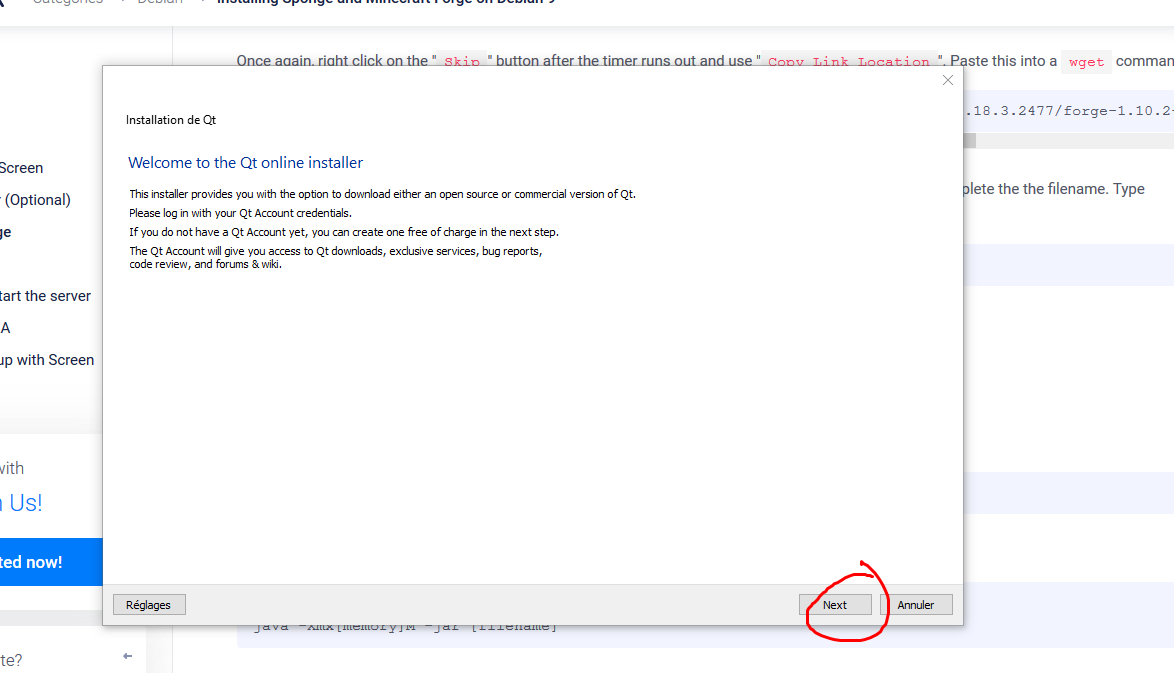Select the '(Optional)' sidebar section link

38,200
